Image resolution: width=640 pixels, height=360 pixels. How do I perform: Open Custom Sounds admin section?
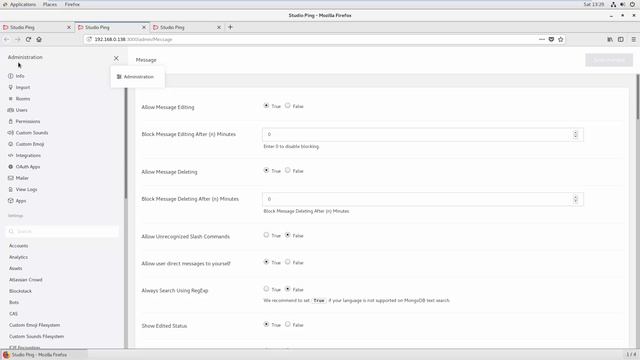[28, 133]
